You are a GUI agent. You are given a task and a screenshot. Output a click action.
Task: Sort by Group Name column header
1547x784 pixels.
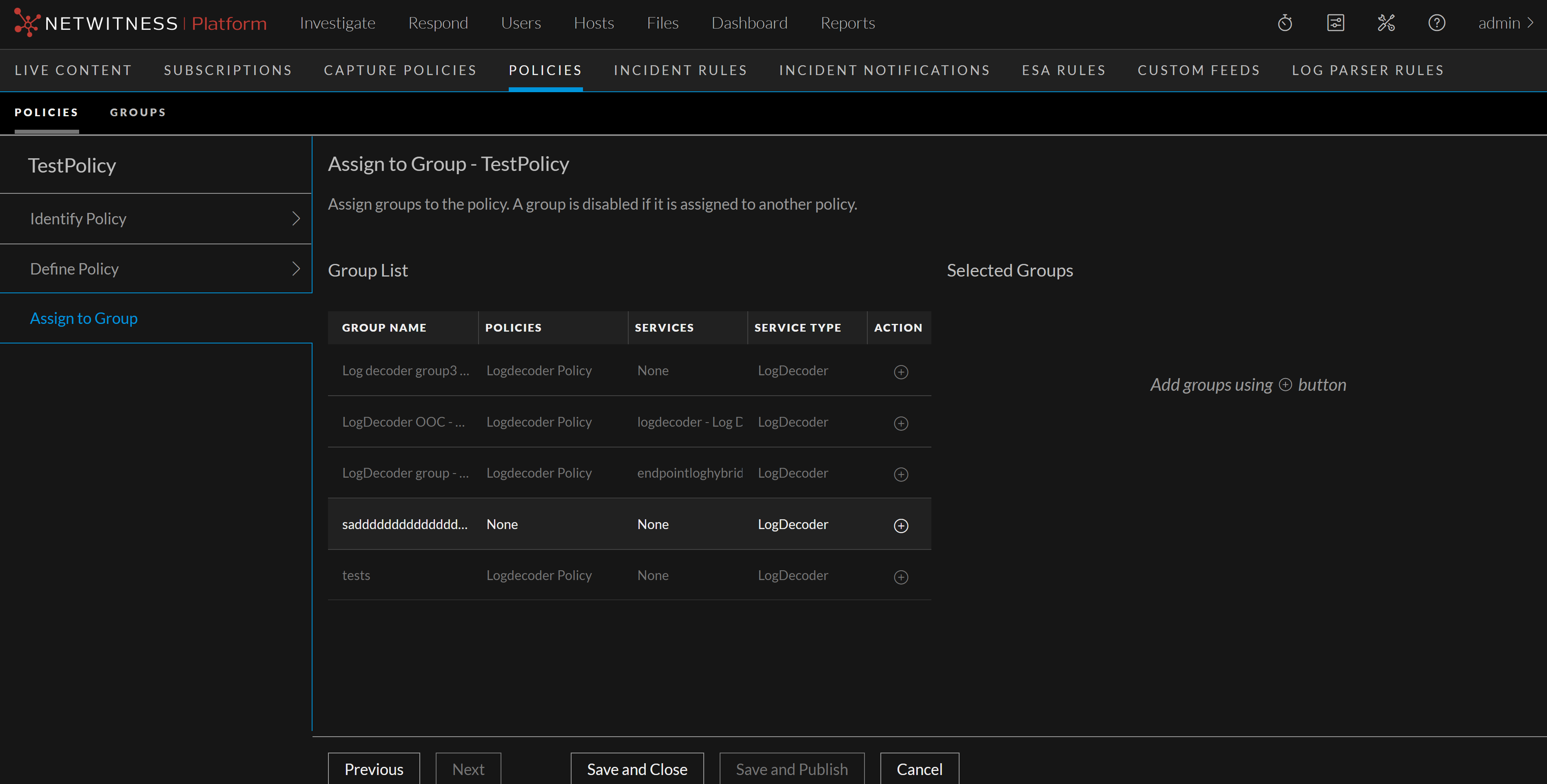[384, 328]
